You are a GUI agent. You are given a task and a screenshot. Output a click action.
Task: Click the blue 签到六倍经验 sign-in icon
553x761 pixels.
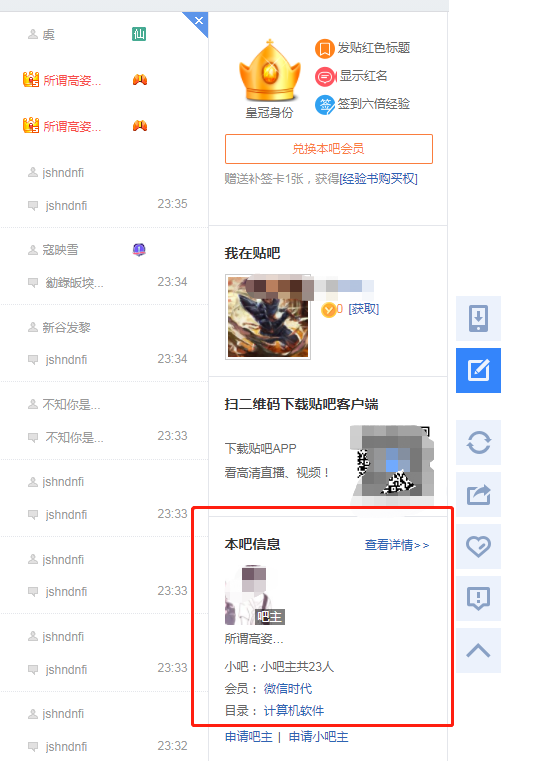coord(325,104)
